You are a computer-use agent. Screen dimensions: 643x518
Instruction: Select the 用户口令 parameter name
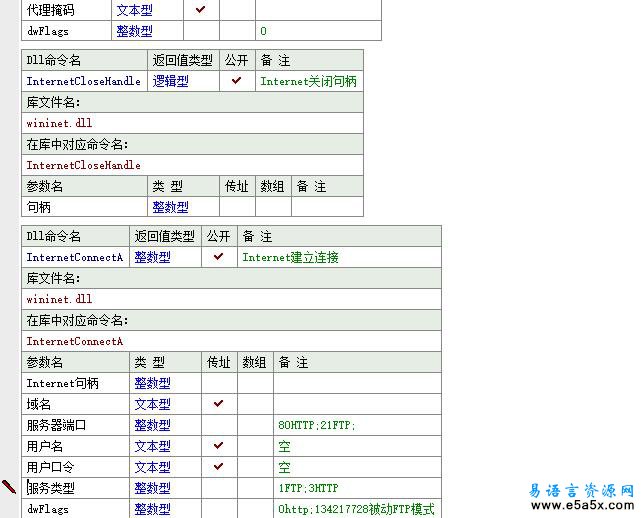coord(50,467)
